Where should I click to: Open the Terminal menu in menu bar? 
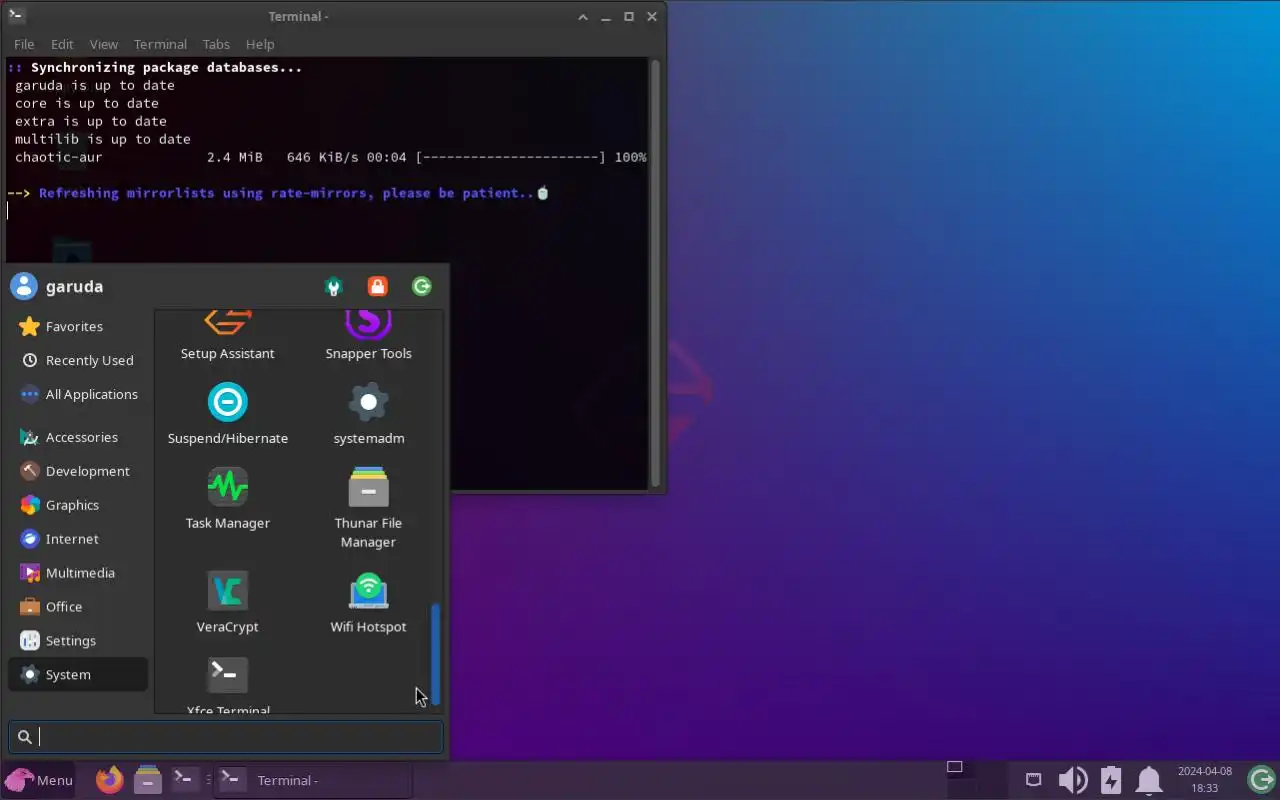[x=160, y=44]
